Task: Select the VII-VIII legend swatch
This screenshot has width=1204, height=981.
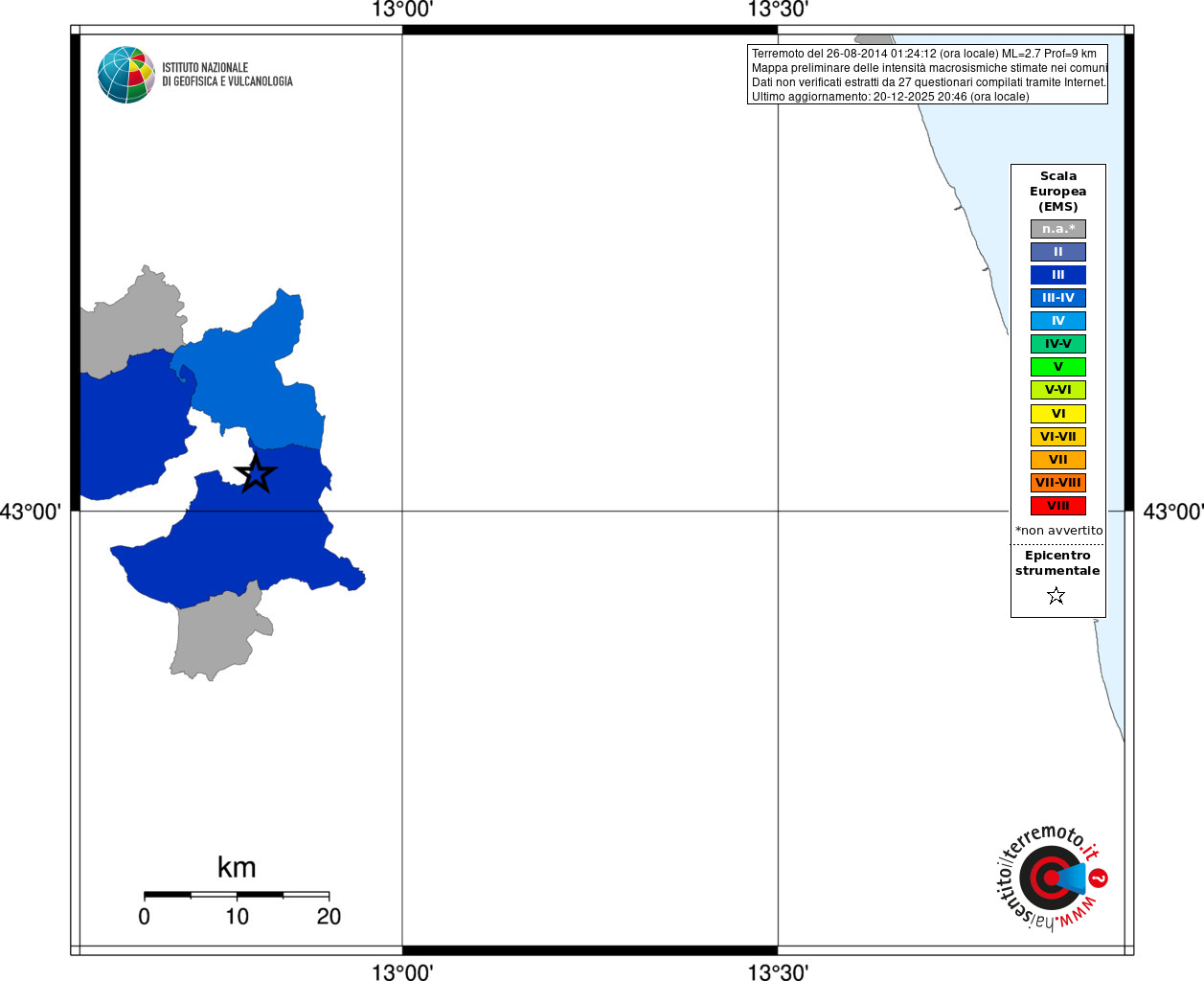Action: click(x=1058, y=483)
